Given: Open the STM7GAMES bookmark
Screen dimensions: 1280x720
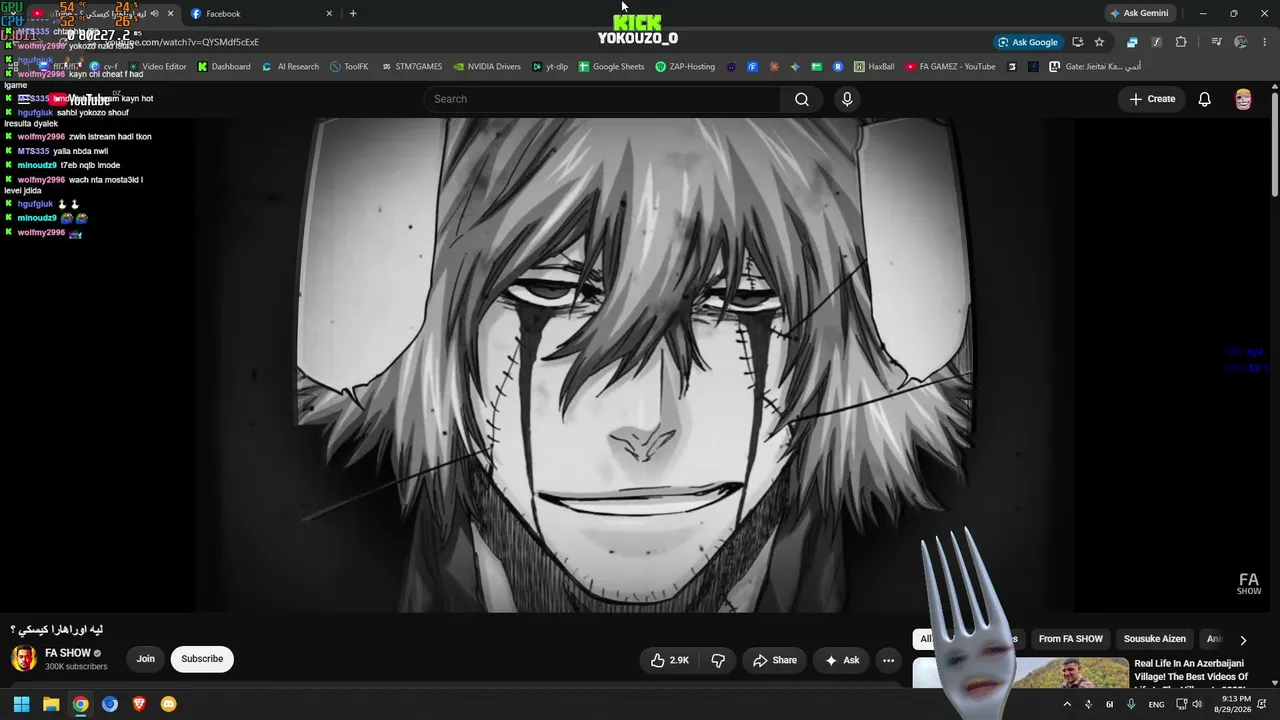Looking at the screenshot, I should coord(410,67).
